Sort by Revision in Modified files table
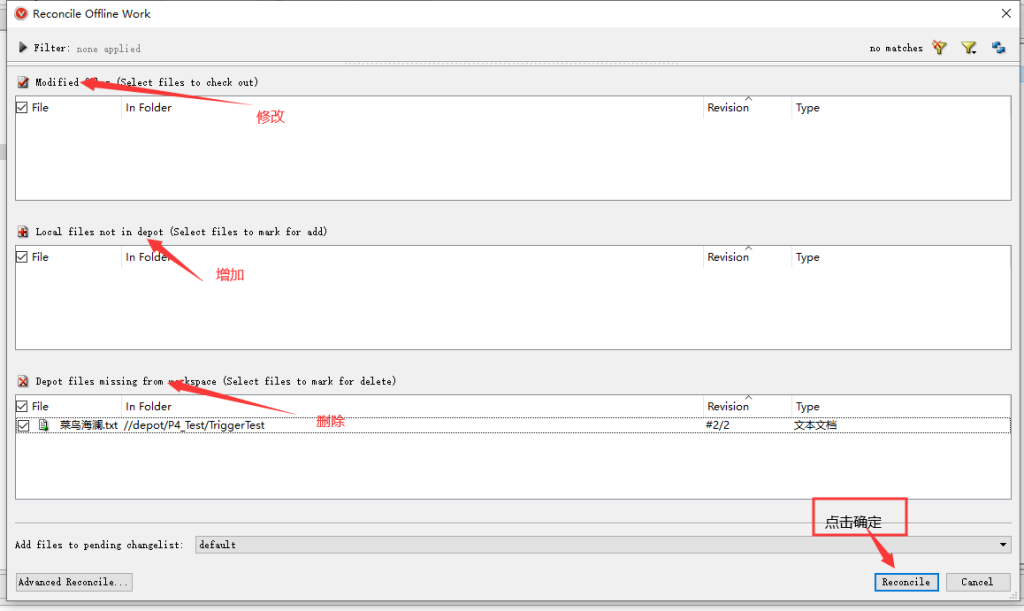Viewport: 1024px width, 611px height. pos(728,108)
